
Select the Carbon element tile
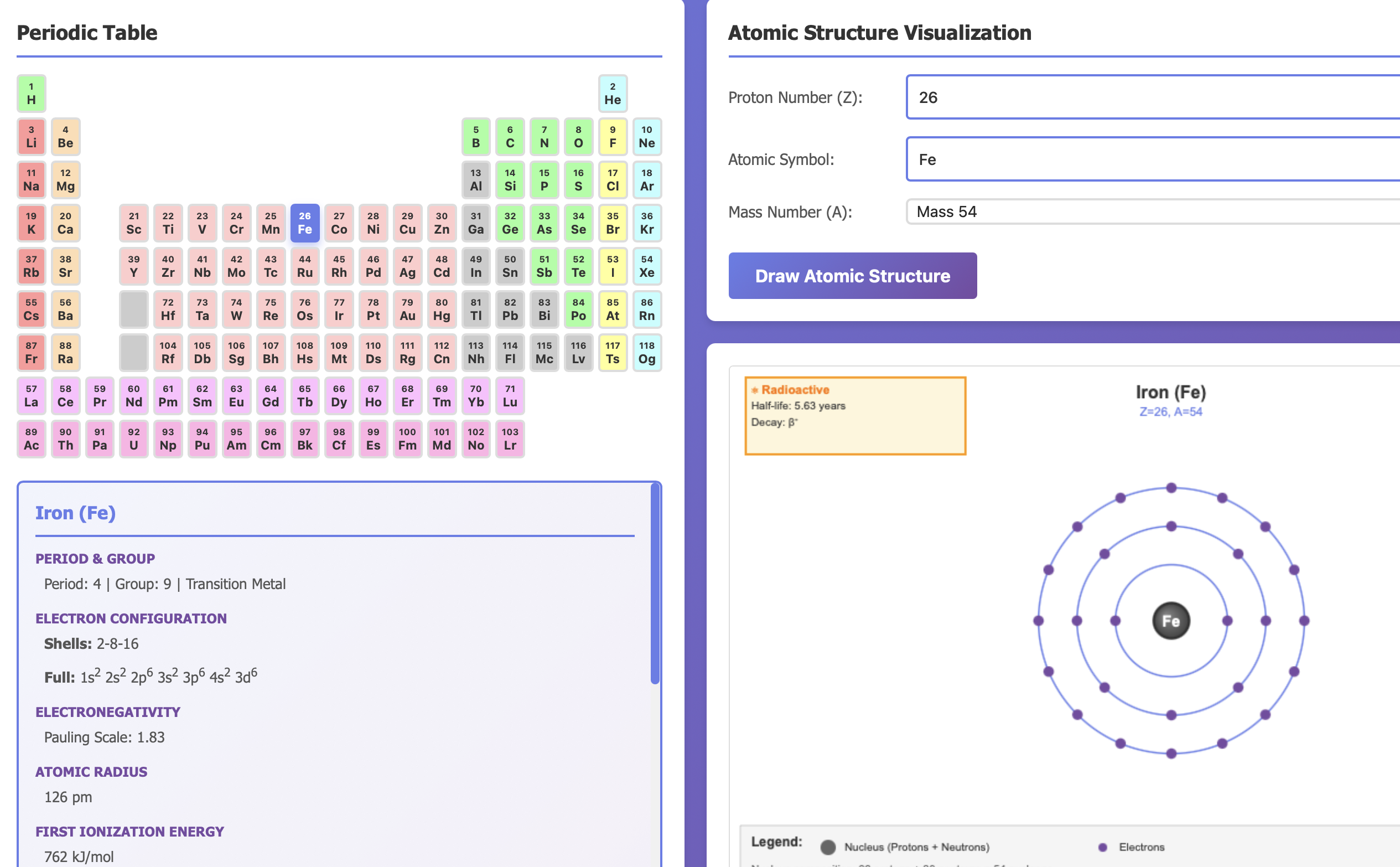tap(510, 136)
